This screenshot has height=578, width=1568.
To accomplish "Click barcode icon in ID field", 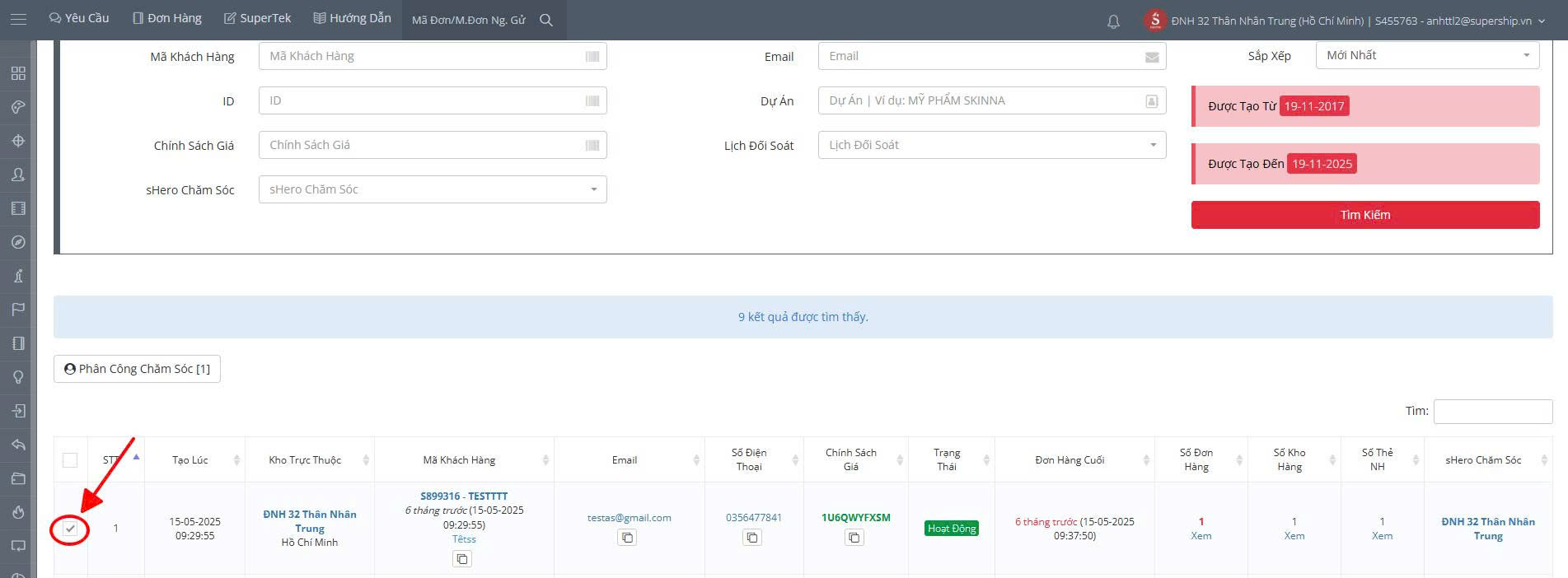I will tap(592, 100).
